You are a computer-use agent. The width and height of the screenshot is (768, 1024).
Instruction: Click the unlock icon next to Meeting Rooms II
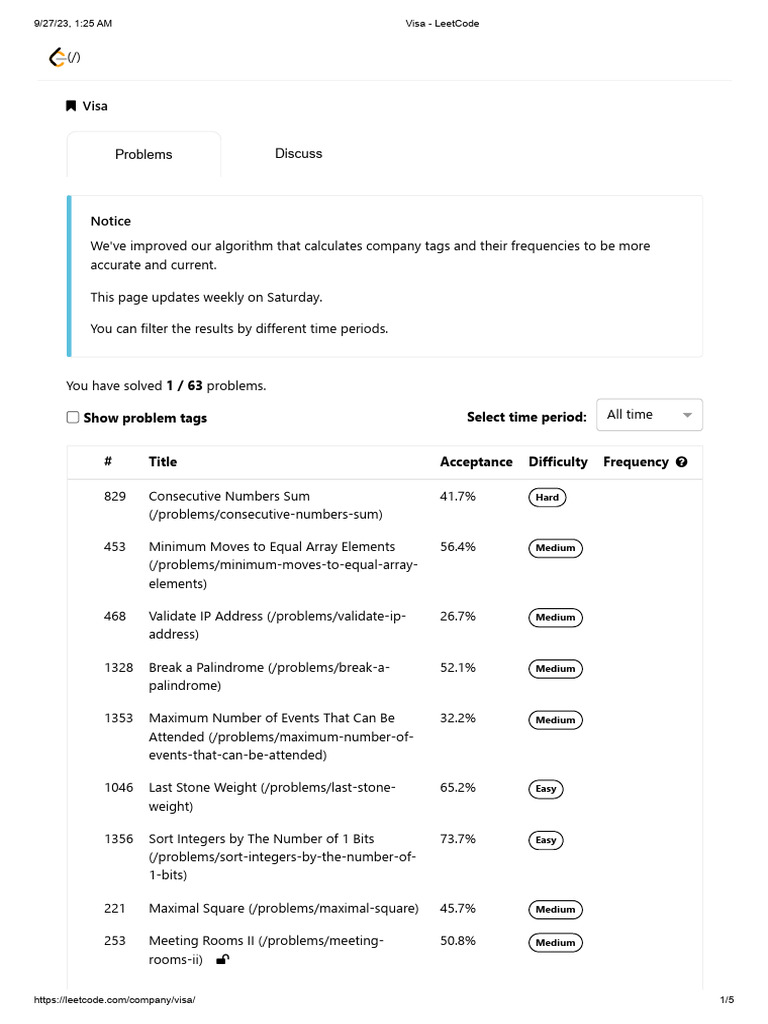point(223,960)
